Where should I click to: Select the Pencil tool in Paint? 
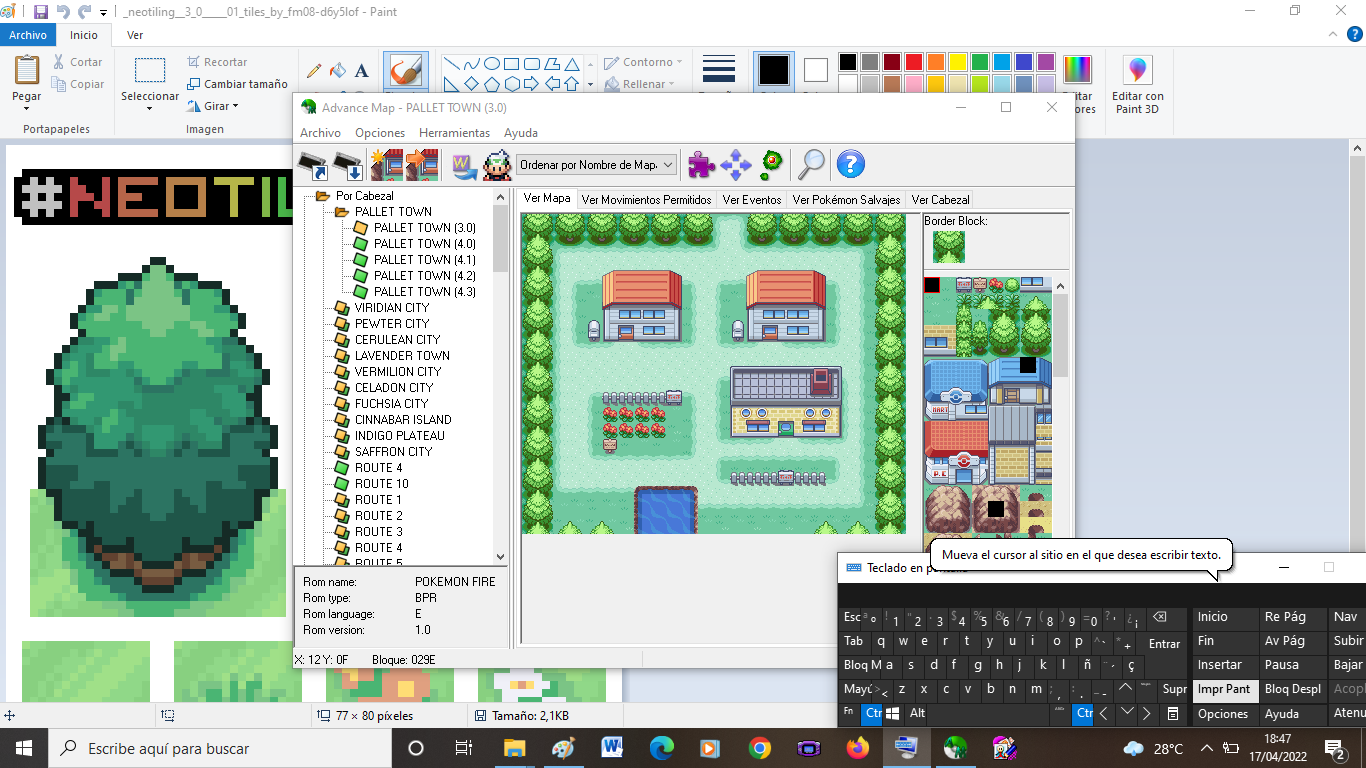coord(314,71)
